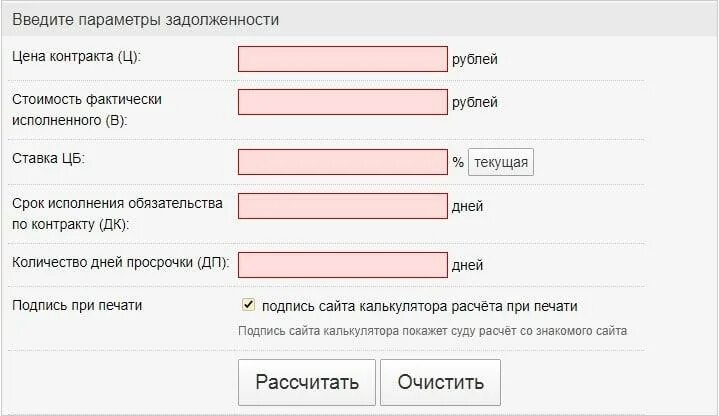Select the Ставка ЦБ percentage input field
Image resolution: width=719 pixels, height=416 pixels.
click(343, 162)
